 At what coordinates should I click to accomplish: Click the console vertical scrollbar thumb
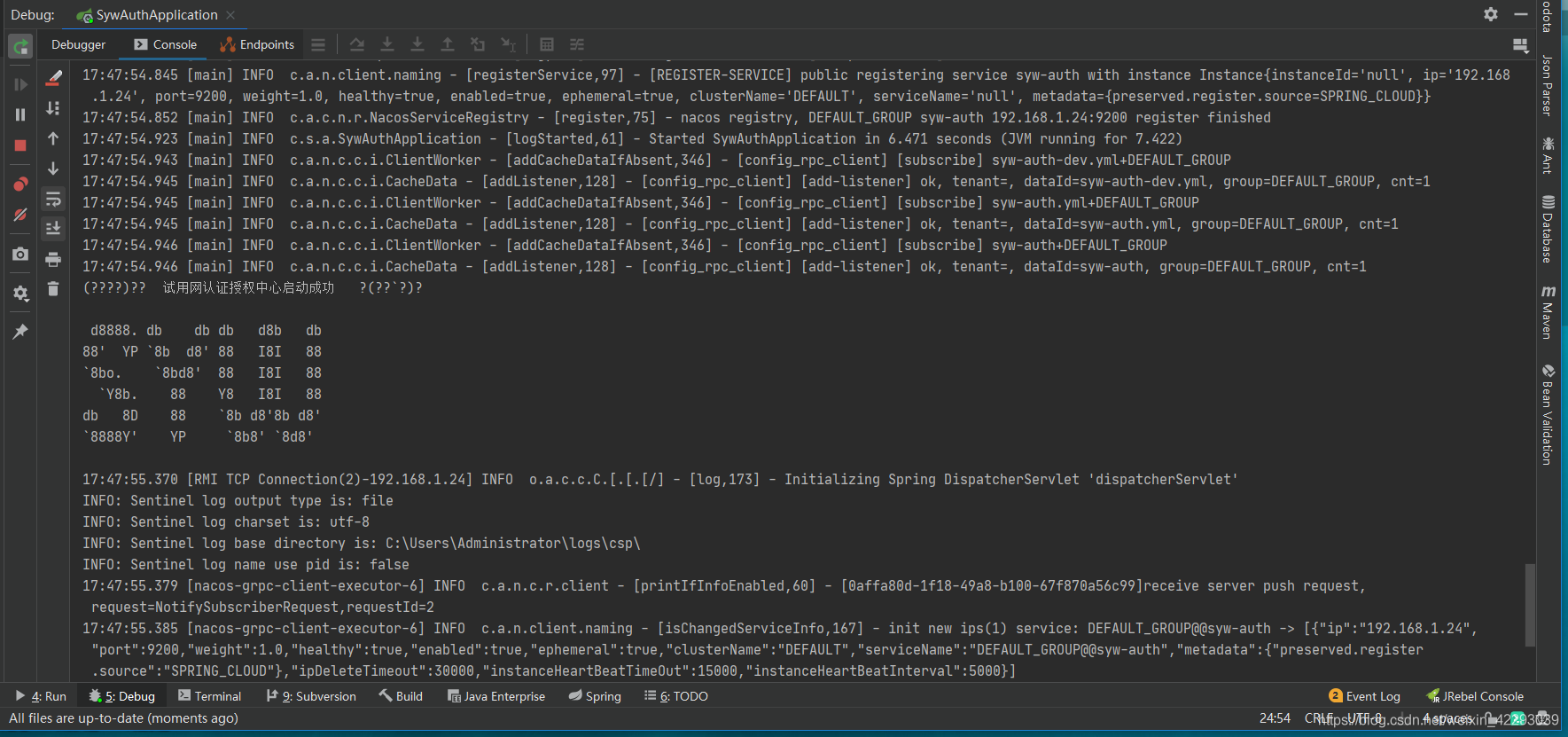click(1529, 605)
